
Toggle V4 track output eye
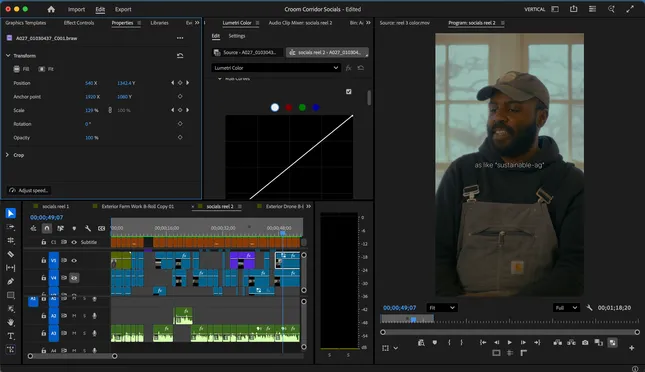[x=74, y=278]
